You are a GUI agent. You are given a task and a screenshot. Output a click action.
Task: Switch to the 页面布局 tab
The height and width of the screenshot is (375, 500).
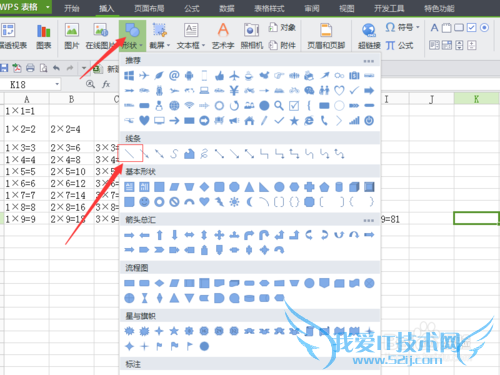[x=149, y=8]
